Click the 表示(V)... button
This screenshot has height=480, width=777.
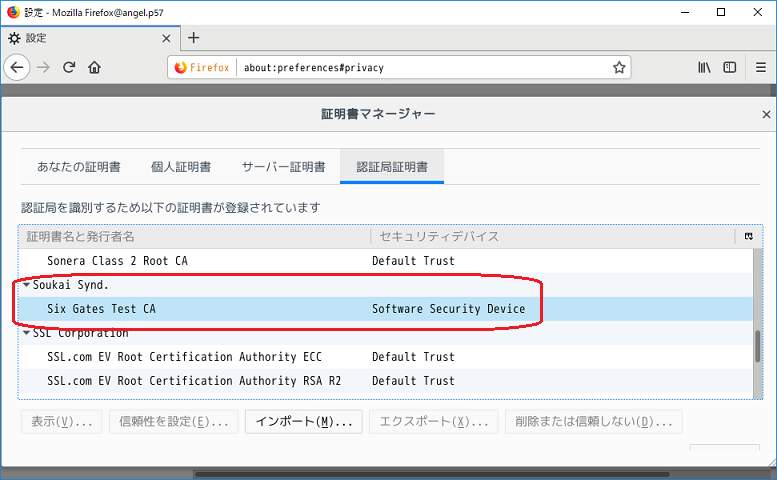click(x=61, y=422)
